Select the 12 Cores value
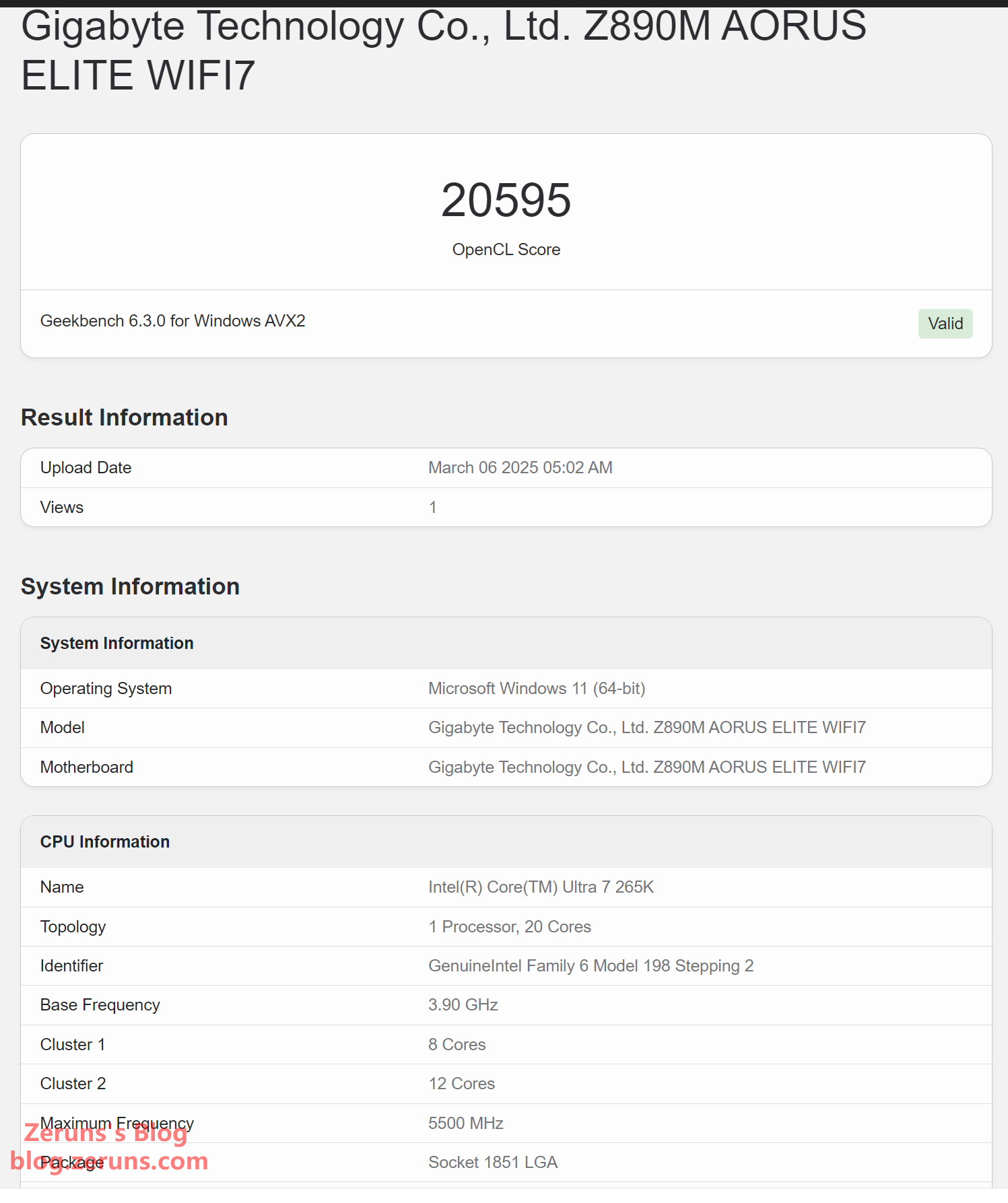 [462, 1084]
